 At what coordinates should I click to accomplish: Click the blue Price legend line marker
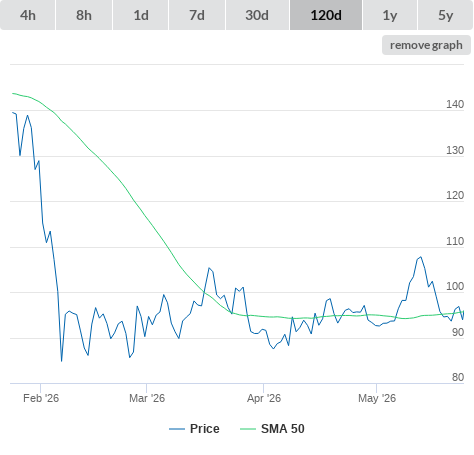[x=177, y=429]
